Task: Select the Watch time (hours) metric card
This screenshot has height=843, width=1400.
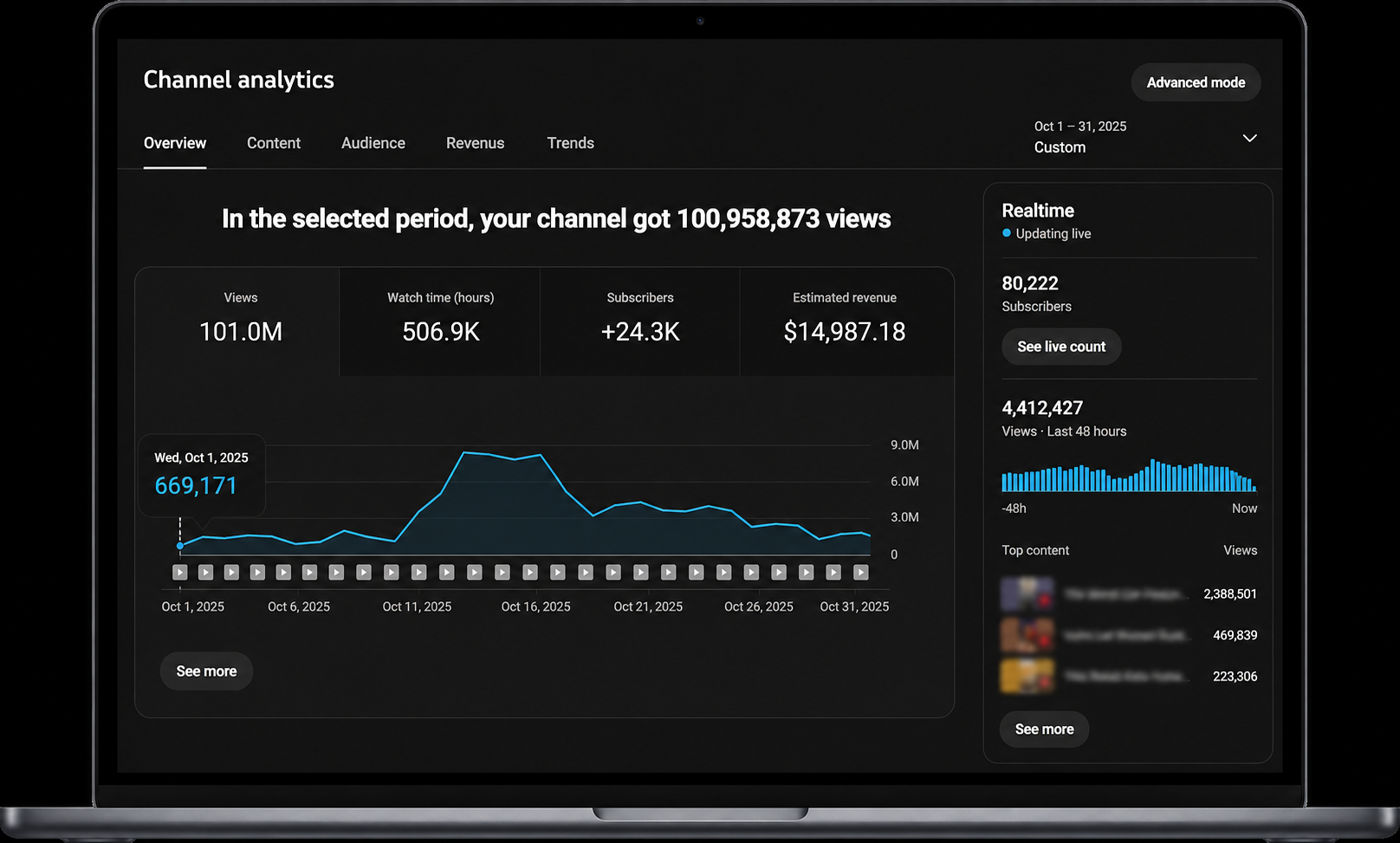Action: pyautogui.click(x=440, y=321)
